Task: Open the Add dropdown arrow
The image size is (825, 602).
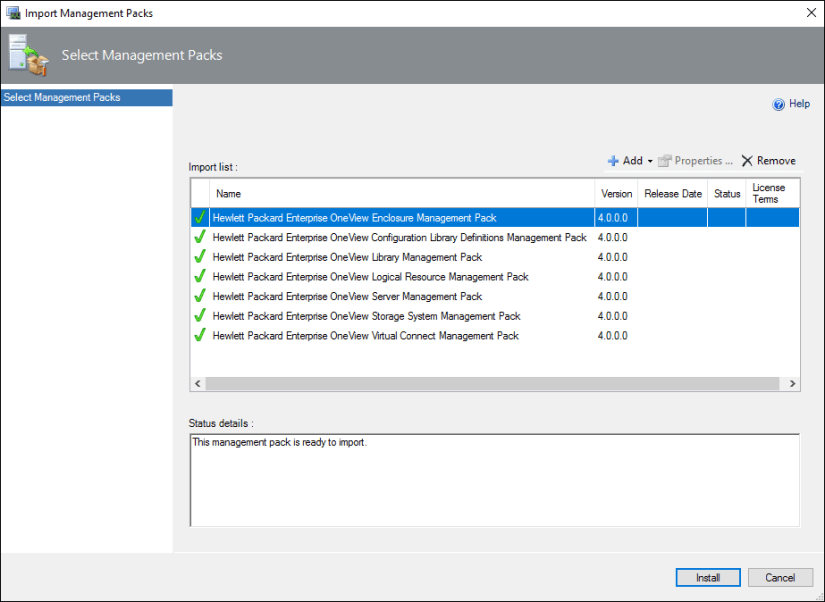Action: (x=650, y=161)
